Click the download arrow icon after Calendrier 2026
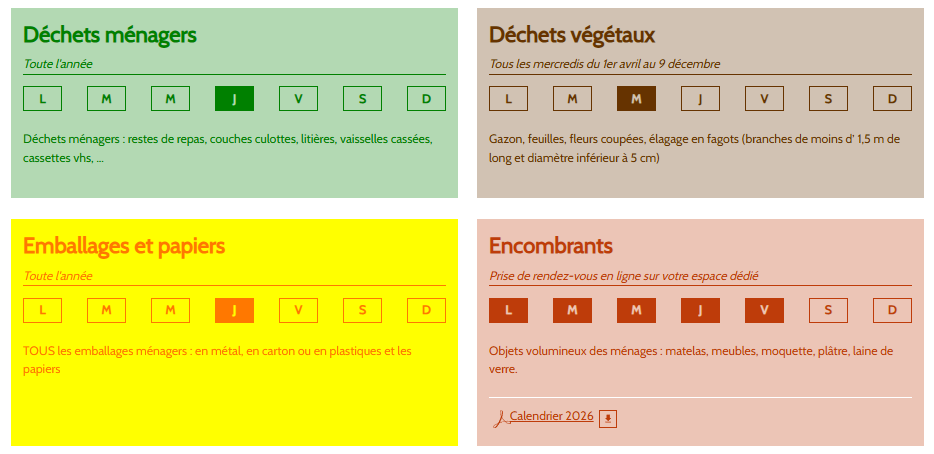Screen dimensions: 934x454 tap(608, 418)
